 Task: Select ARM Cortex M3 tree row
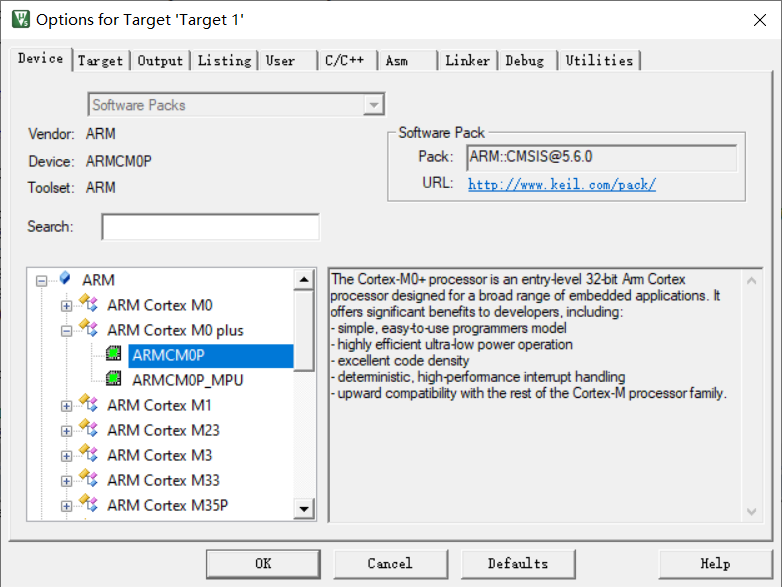[x=160, y=456]
